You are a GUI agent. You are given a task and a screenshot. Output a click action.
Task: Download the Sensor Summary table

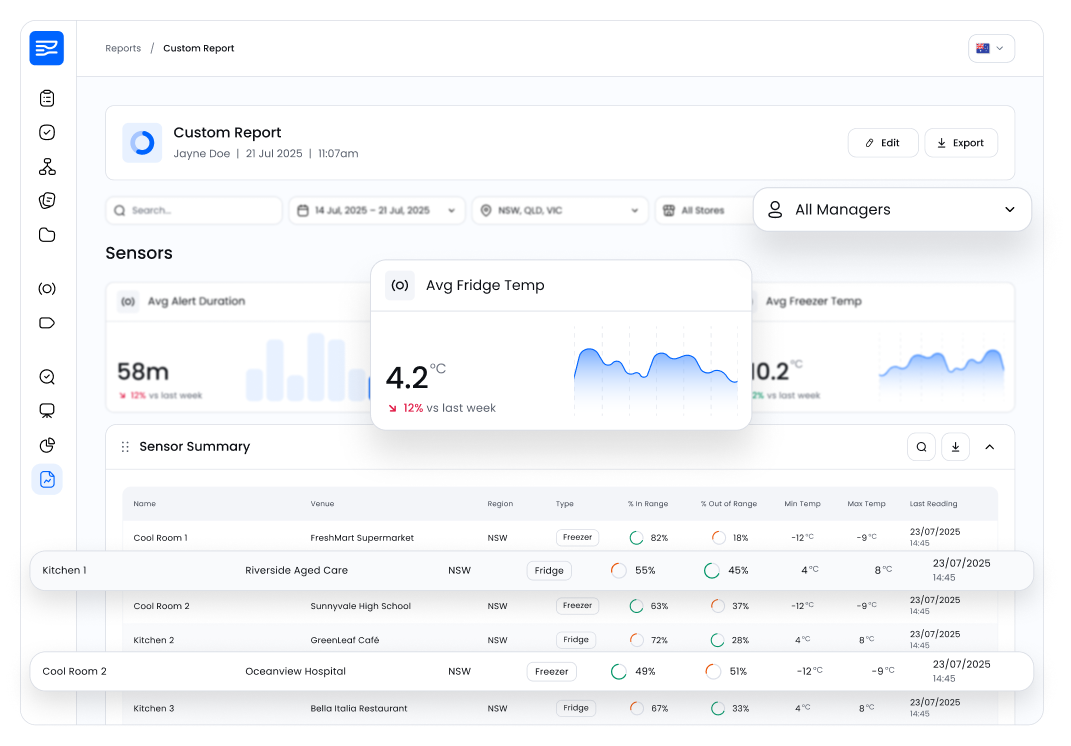(955, 447)
